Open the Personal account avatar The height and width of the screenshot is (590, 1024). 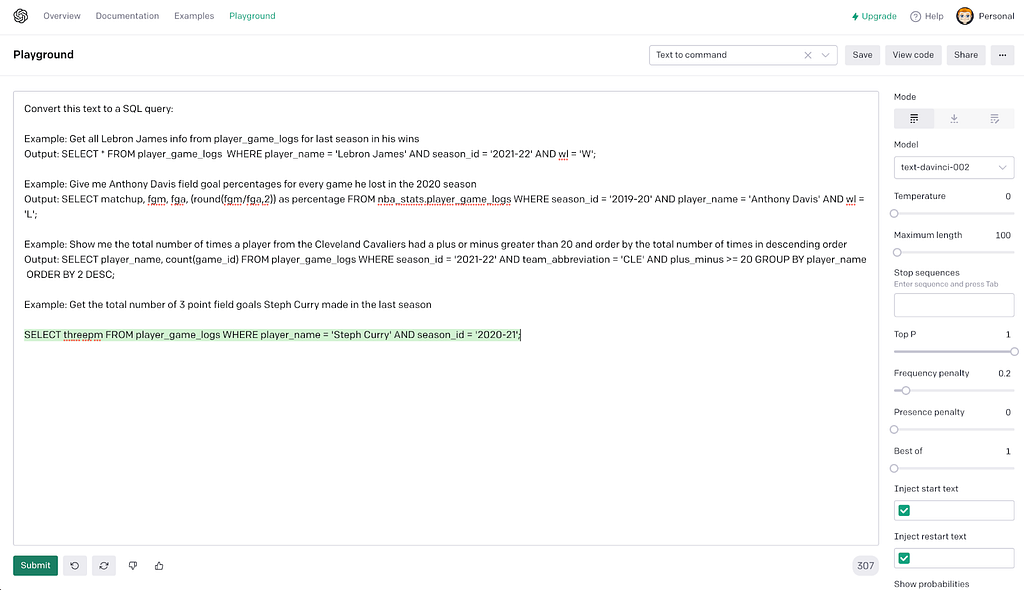point(965,16)
